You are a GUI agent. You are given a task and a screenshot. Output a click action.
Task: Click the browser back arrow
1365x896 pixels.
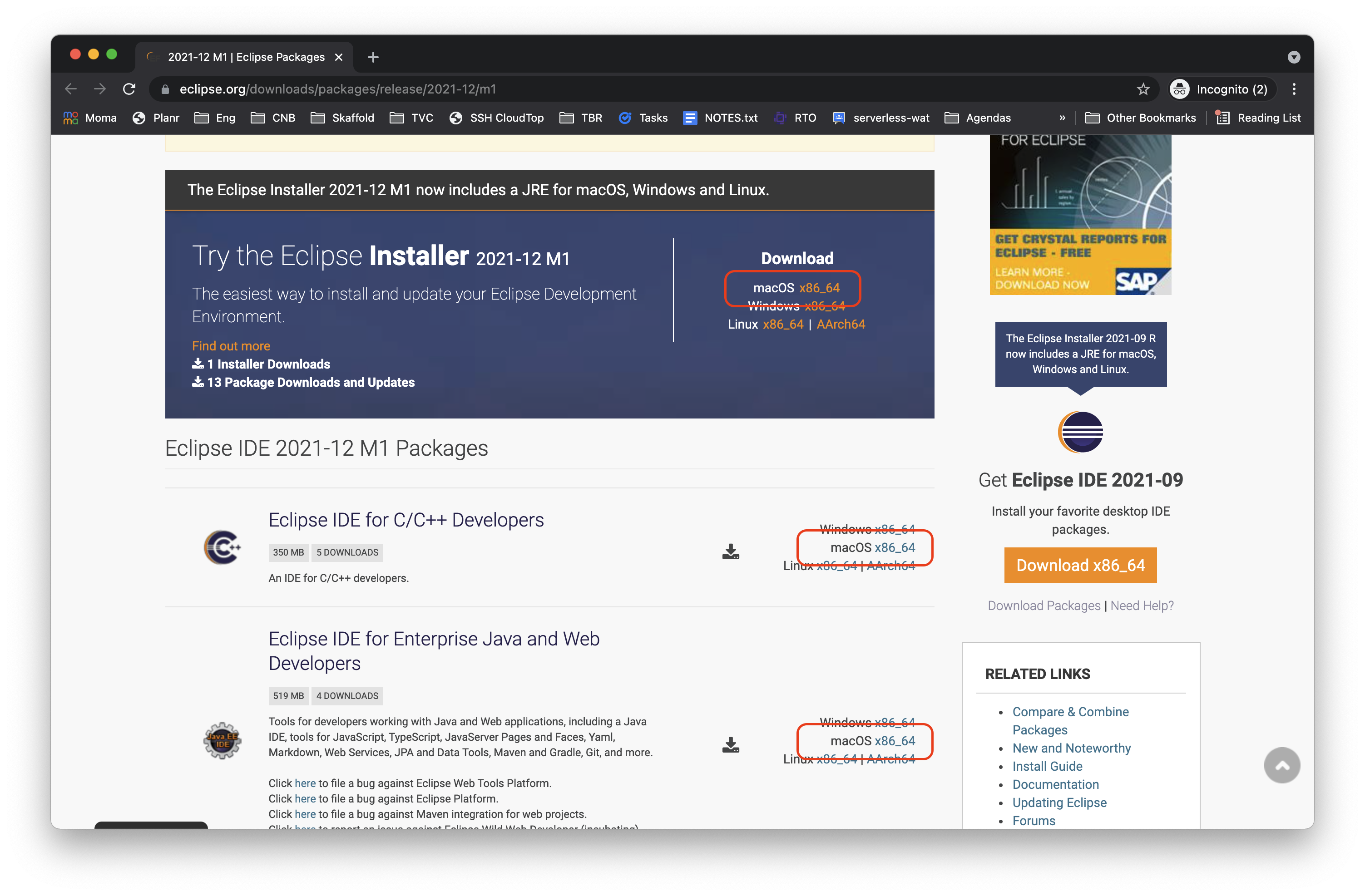click(x=70, y=89)
